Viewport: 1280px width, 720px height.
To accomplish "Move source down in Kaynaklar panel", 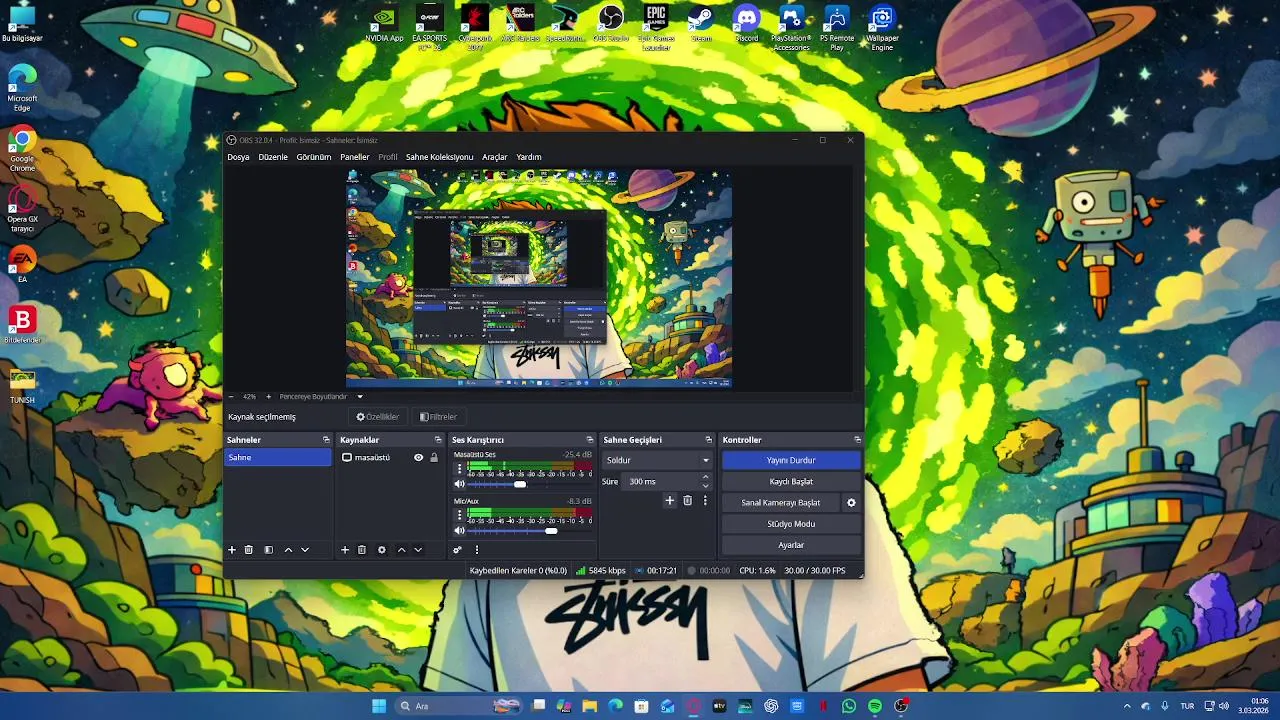I will click(x=418, y=550).
